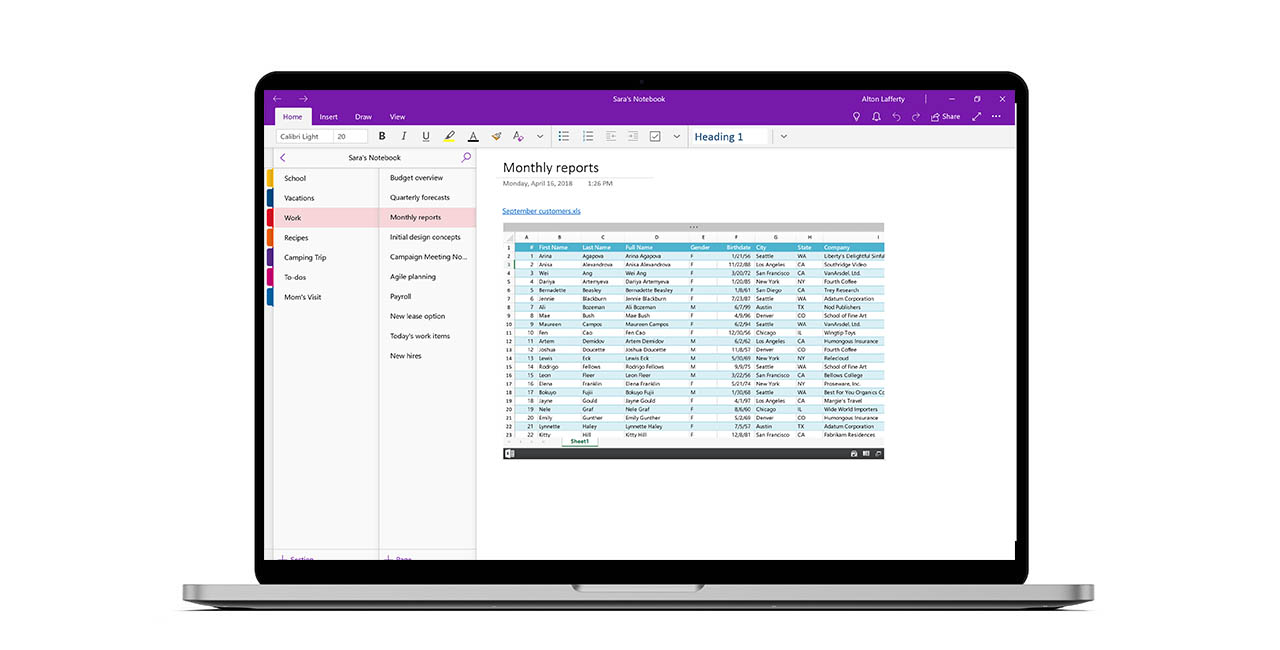
Task: Enter full screen mode with expand arrows
Action: tap(977, 117)
